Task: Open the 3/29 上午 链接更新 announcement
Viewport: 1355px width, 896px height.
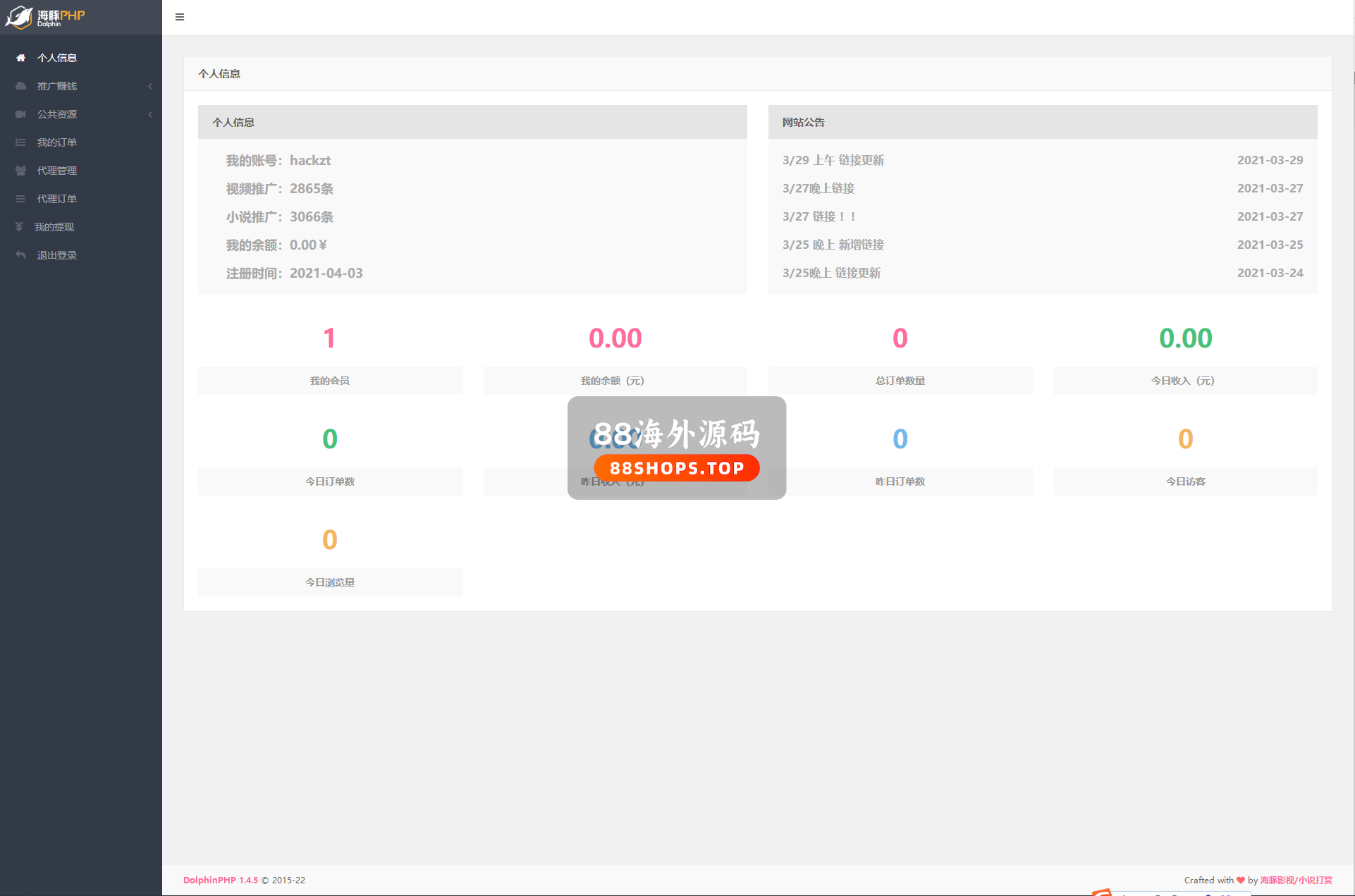Action: point(833,160)
